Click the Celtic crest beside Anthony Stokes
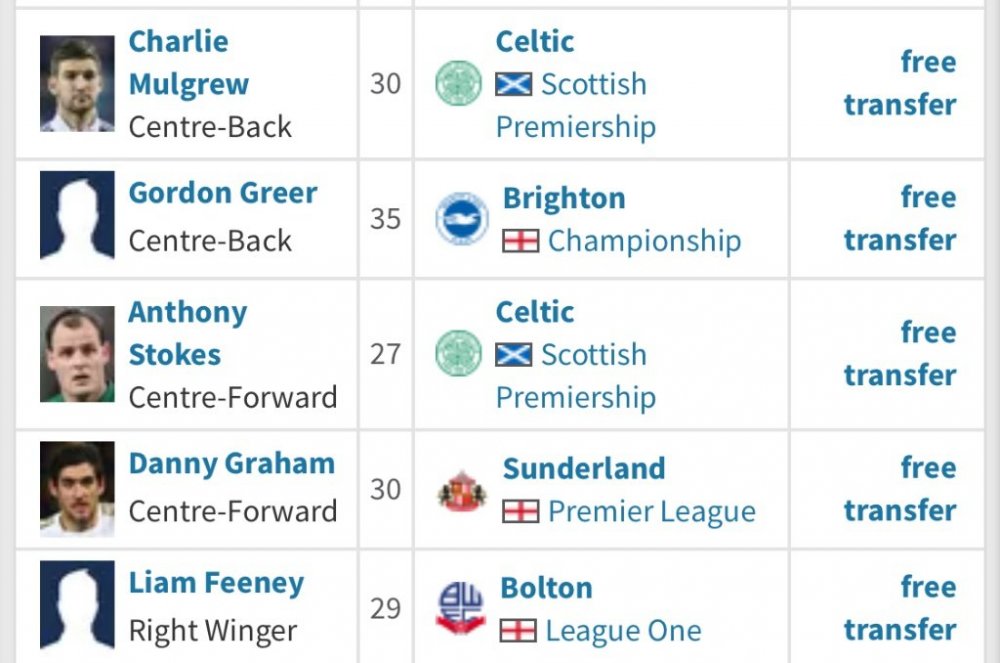 (x=459, y=354)
